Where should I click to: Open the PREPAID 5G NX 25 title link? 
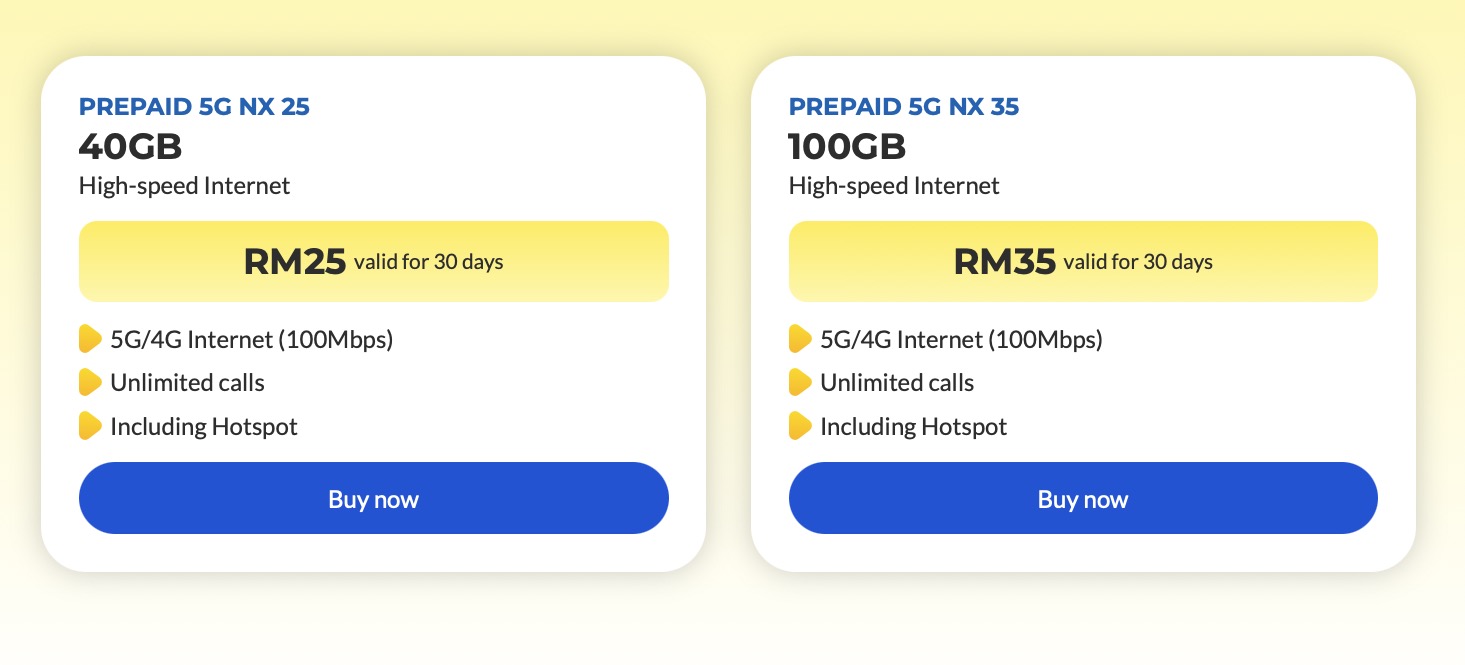194,107
